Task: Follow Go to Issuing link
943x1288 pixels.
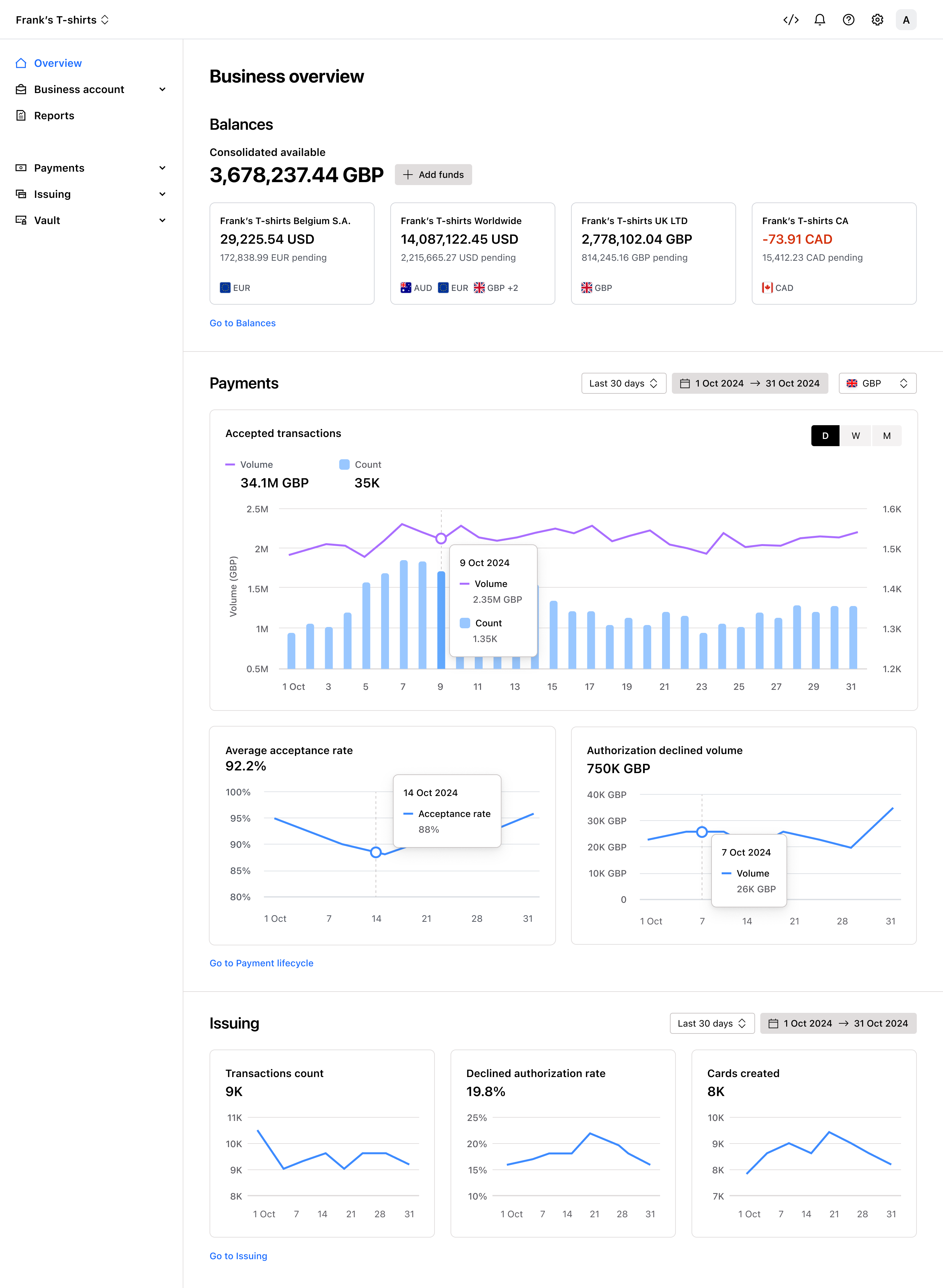Action: click(x=238, y=1256)
